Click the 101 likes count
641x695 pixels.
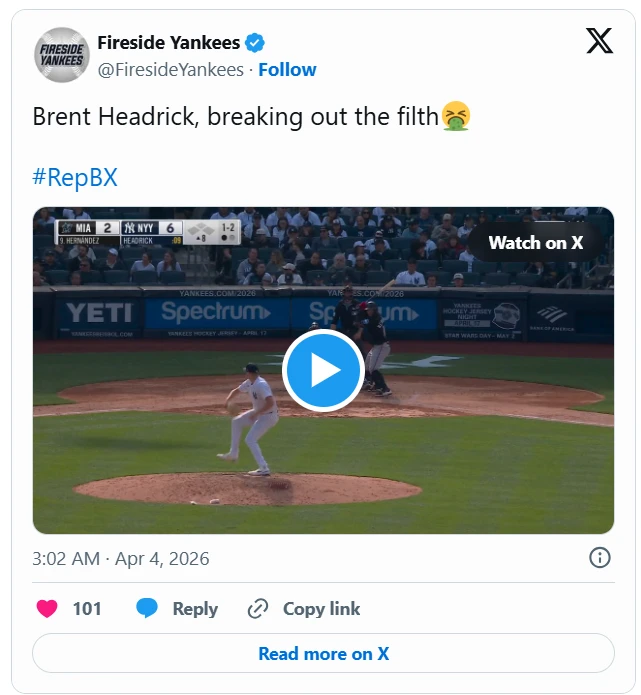tap(87, 608)
